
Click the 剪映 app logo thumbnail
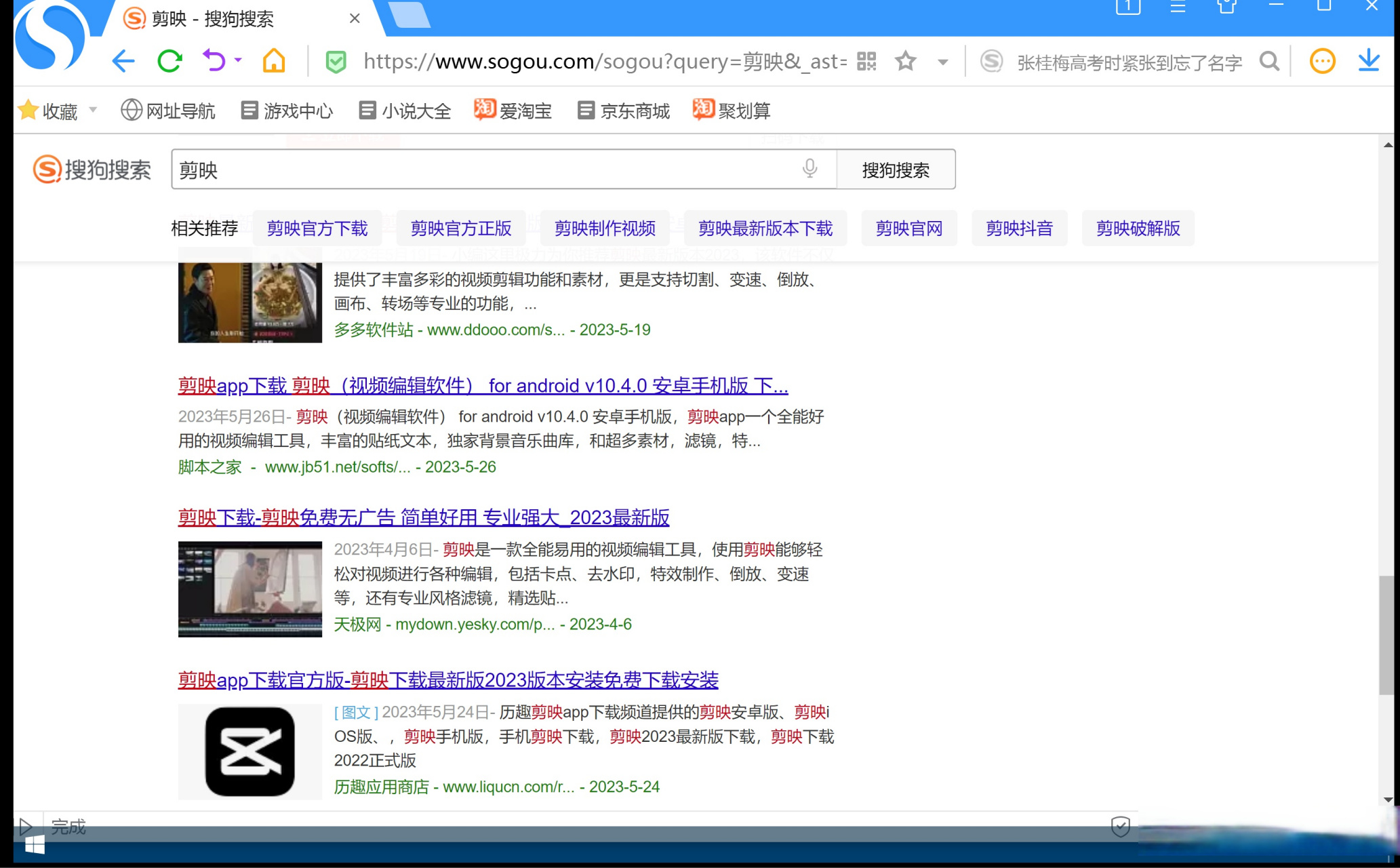pos(250,751)
